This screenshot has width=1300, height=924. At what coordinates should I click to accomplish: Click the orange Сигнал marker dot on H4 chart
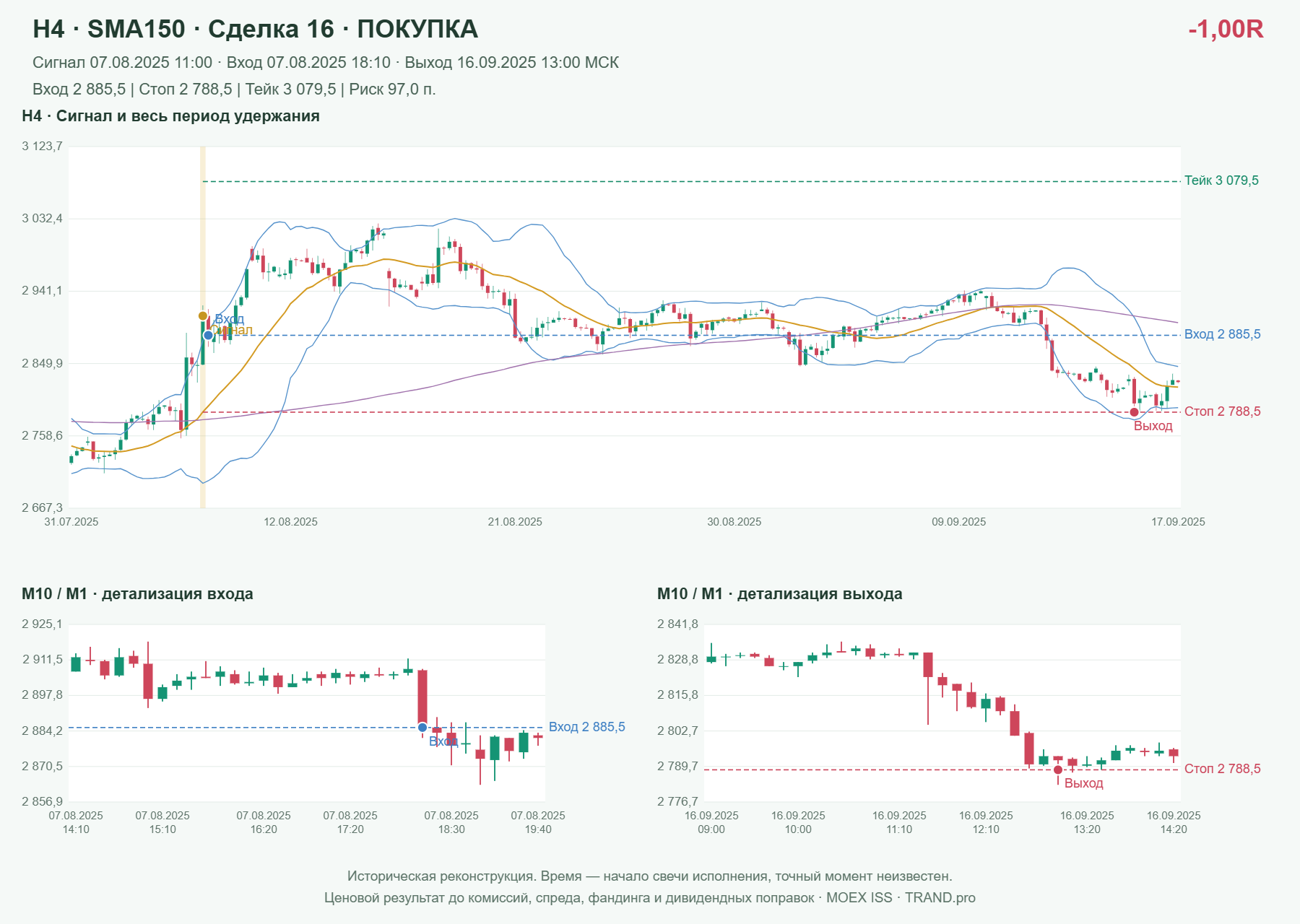coord(203,315)
